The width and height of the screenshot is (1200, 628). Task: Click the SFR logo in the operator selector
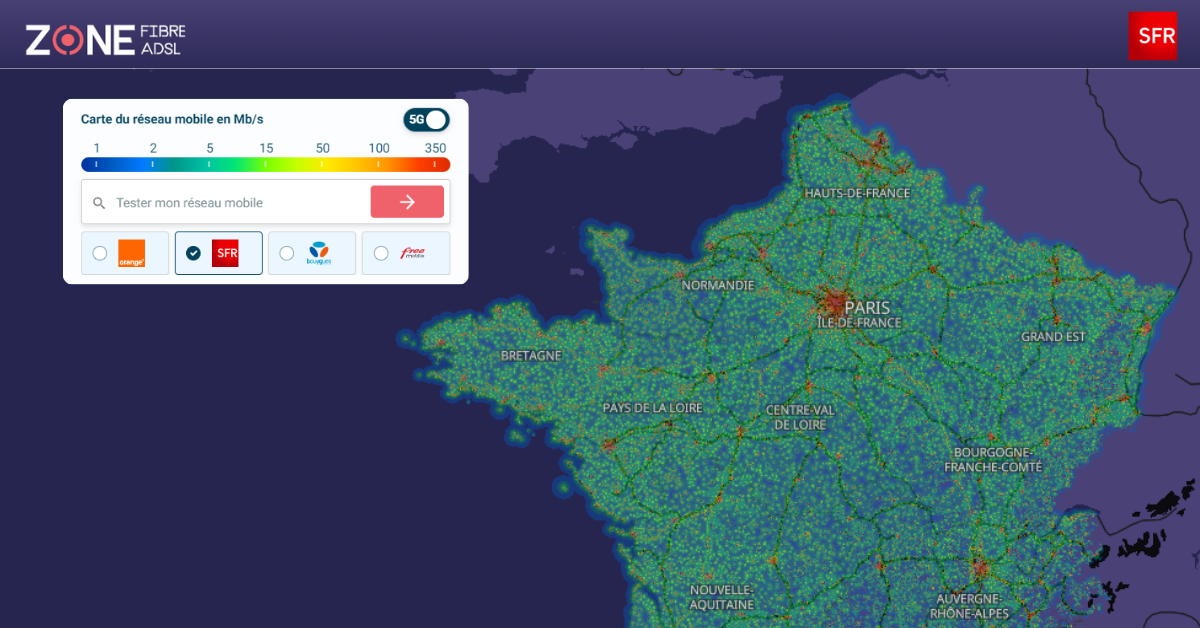point(224,253)
